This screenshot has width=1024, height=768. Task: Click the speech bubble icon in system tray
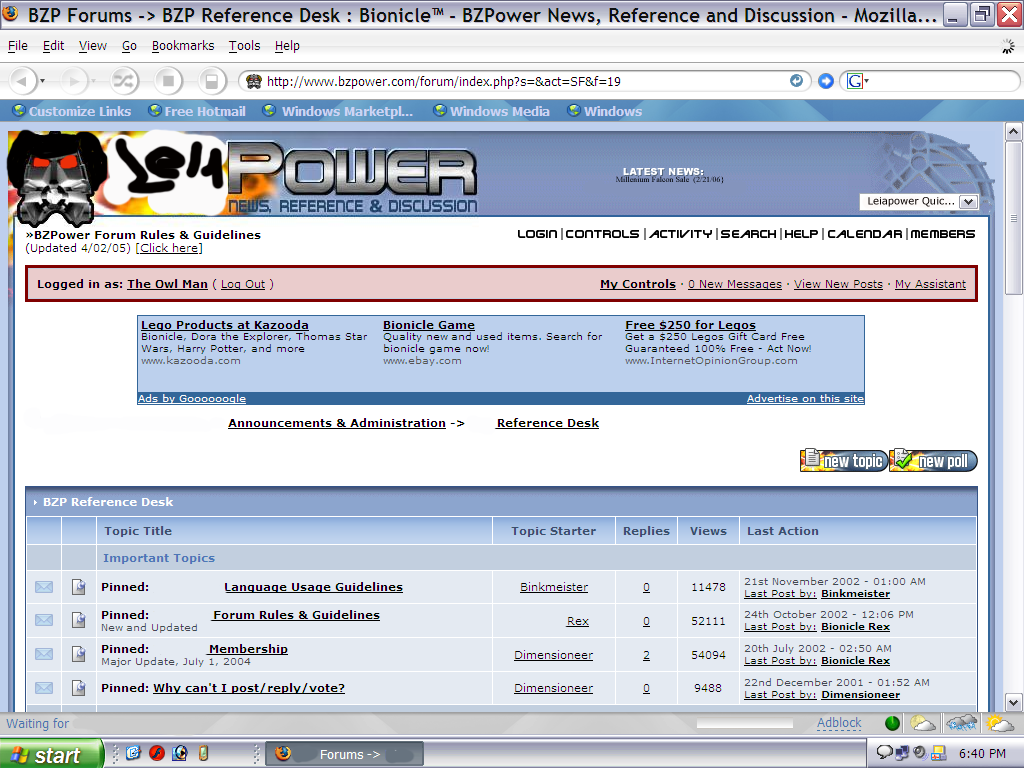click(x=884, y=752)
